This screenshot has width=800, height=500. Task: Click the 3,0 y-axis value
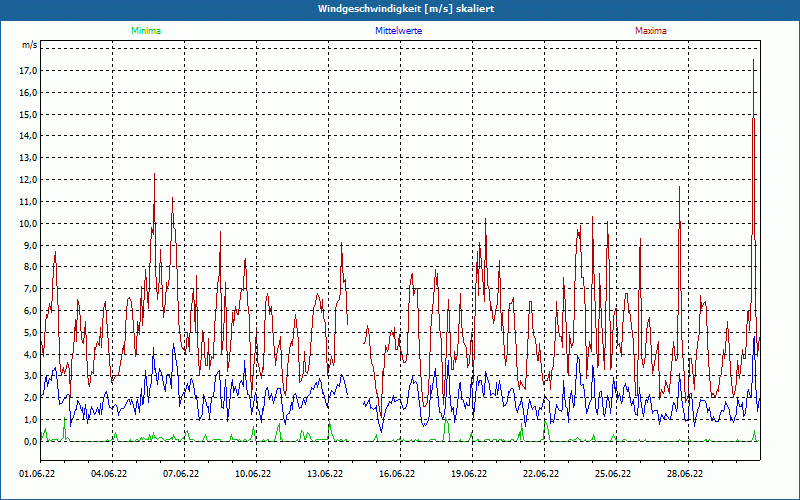pos(31,376)
